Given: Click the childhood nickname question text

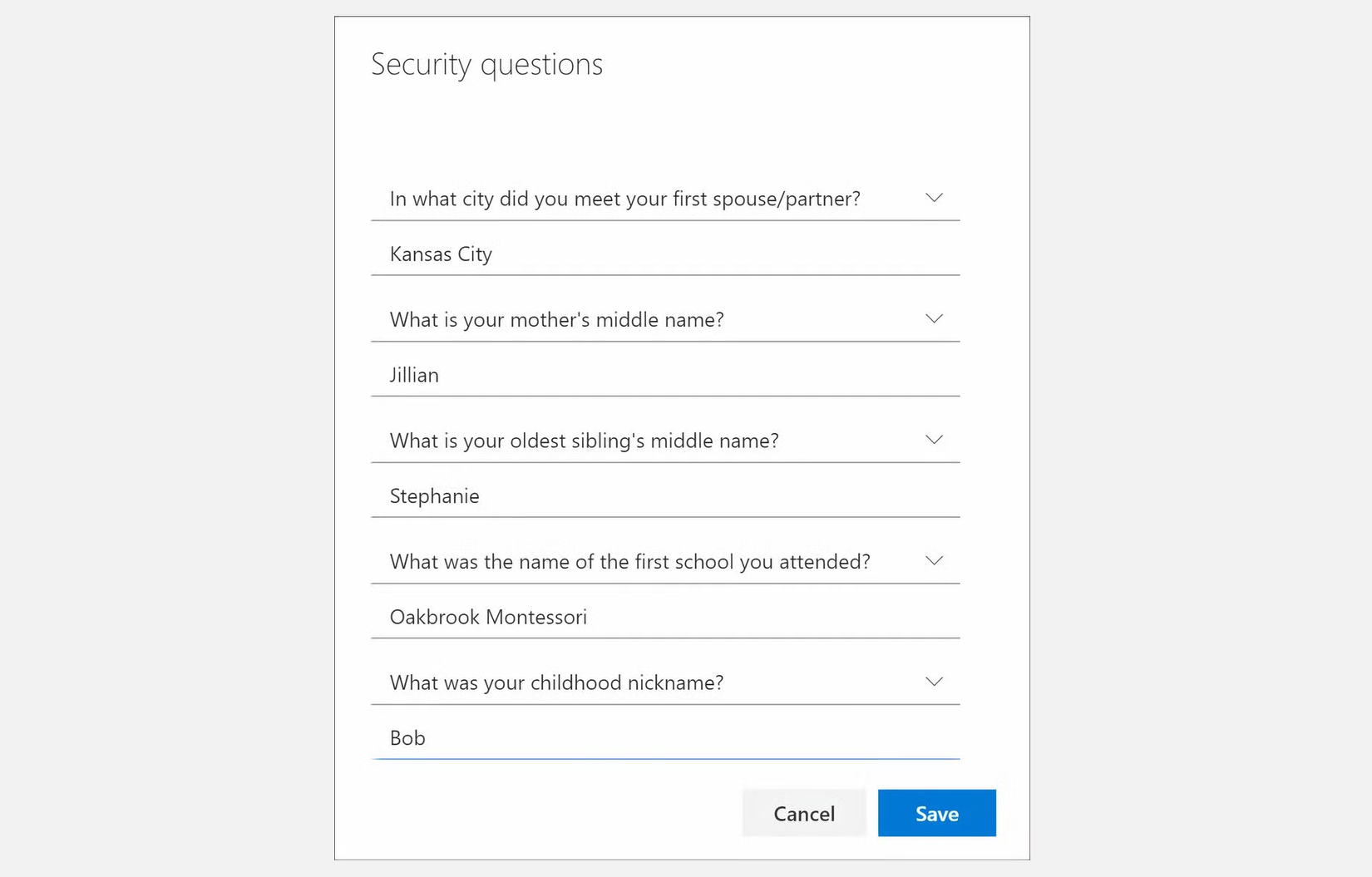Looking at the screenshot, I should point(556,682).
